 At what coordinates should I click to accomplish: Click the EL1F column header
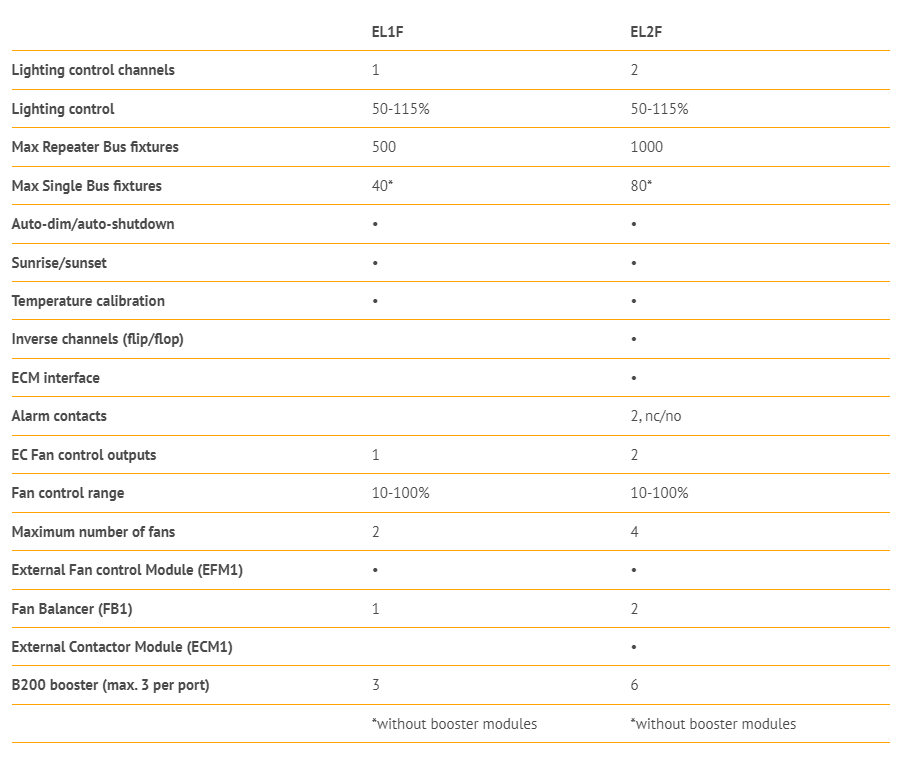coord(388,32)
